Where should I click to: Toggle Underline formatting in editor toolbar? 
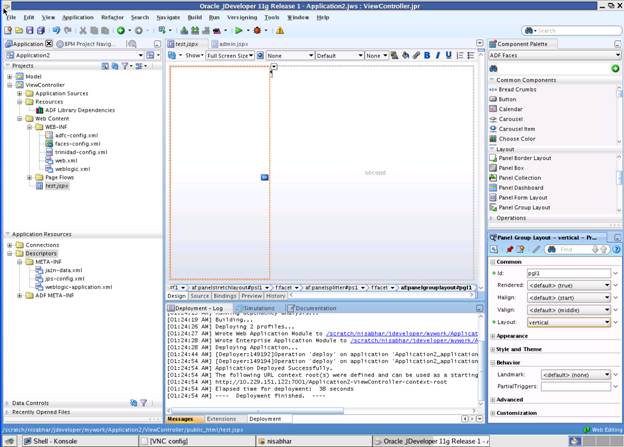coord(447,56)
